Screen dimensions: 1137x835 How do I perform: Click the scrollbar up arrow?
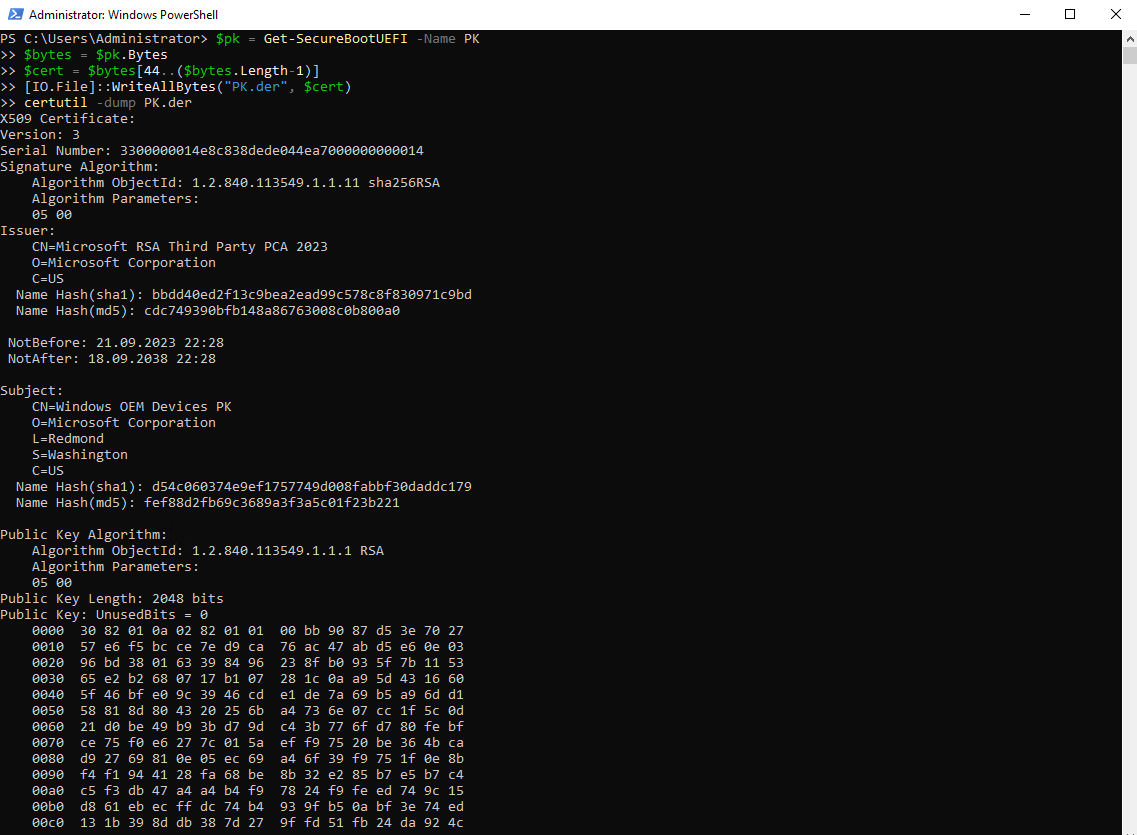pos(1129,38)
